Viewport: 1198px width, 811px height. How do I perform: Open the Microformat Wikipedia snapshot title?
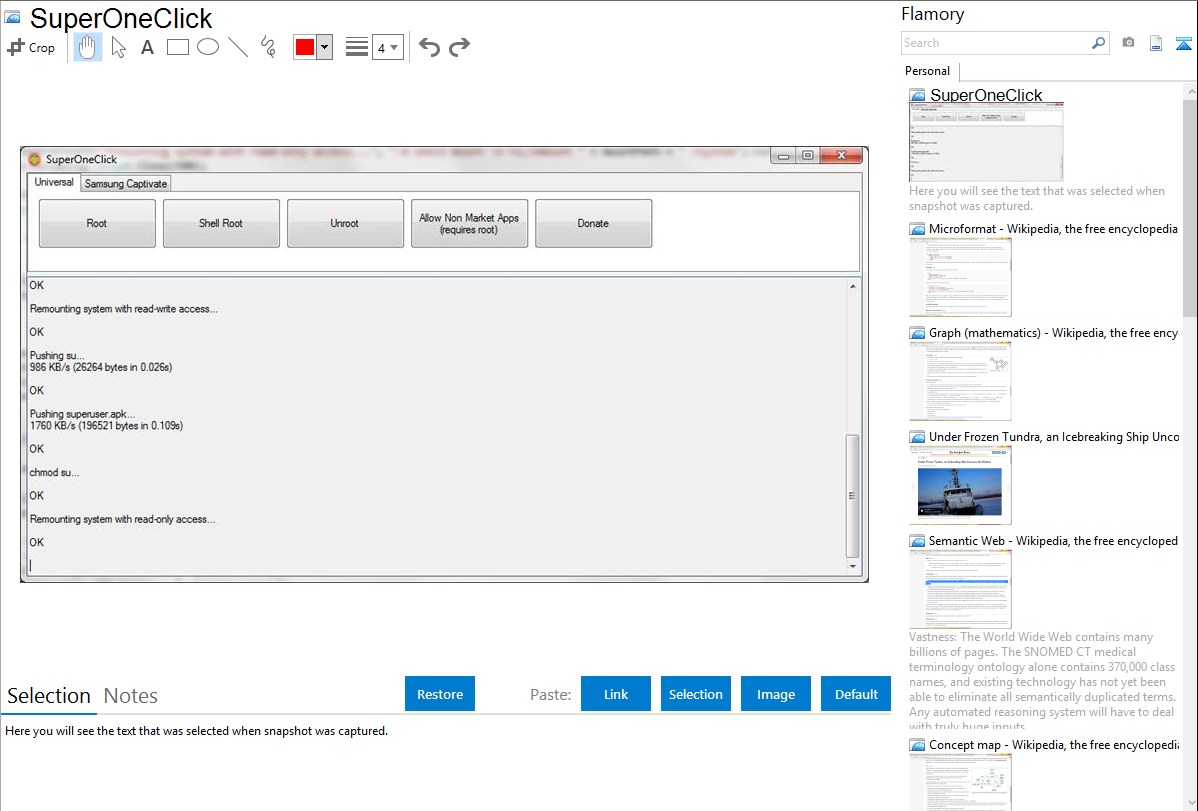click(1053, 229)
